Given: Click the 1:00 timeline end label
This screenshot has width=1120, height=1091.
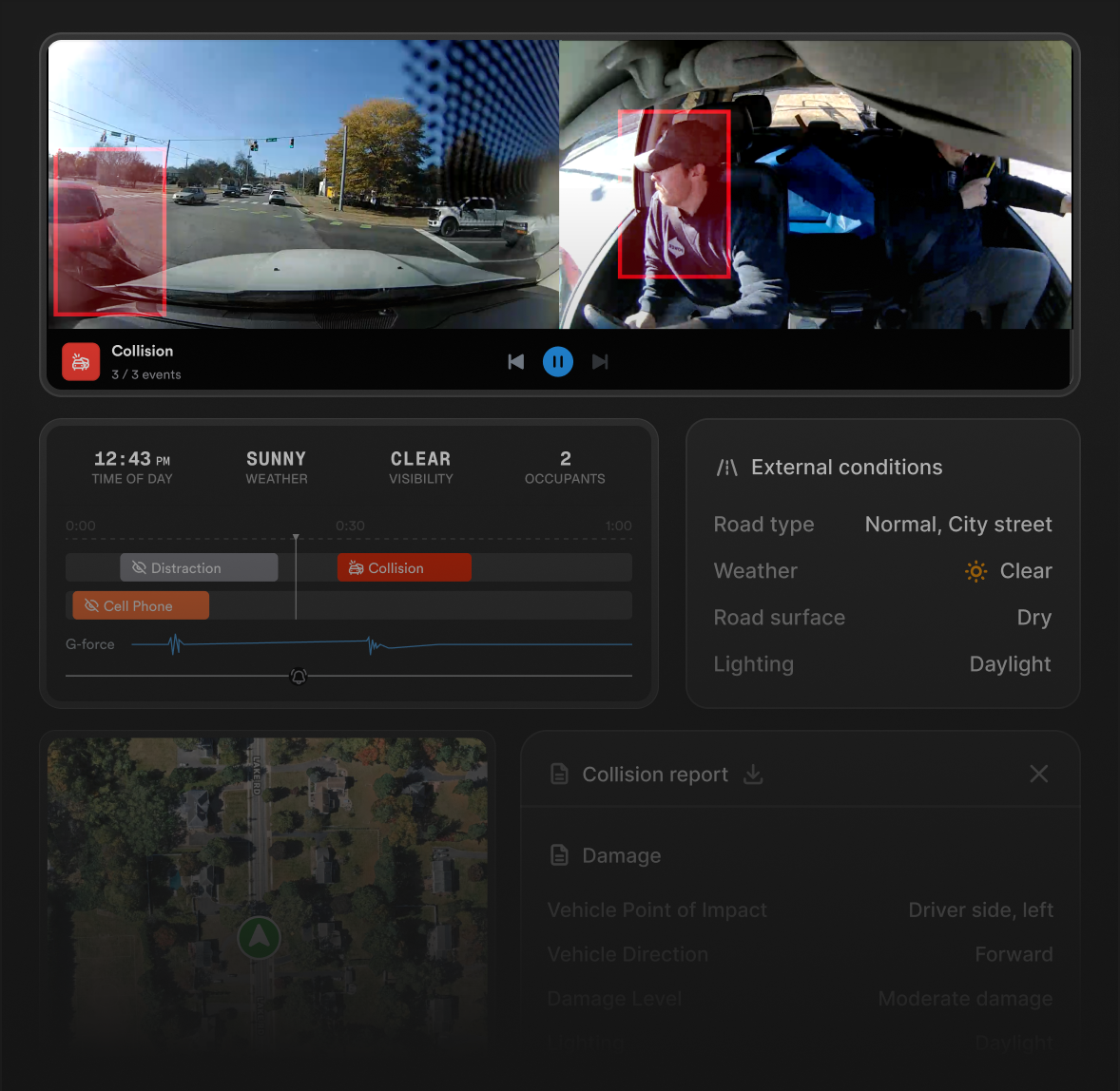Looking at the screenshot, I should (619, 526).
